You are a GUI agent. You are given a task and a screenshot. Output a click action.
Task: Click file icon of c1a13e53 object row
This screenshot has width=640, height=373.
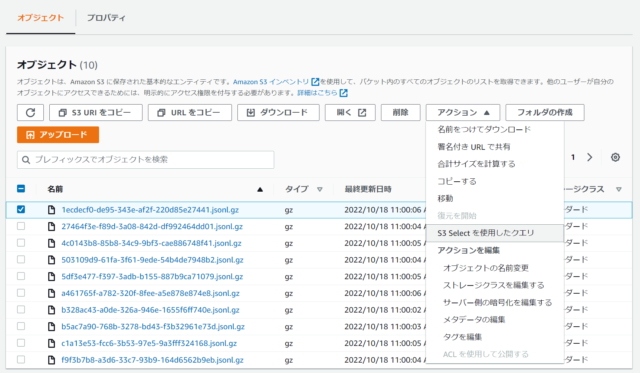(x=51, y=343)
